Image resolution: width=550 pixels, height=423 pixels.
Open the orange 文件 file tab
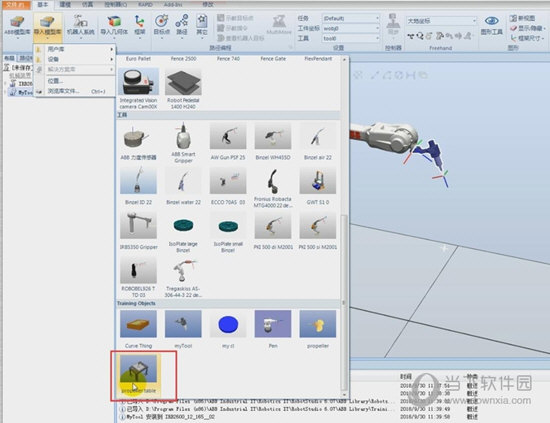pyautogui.click(x=16, y=5)
